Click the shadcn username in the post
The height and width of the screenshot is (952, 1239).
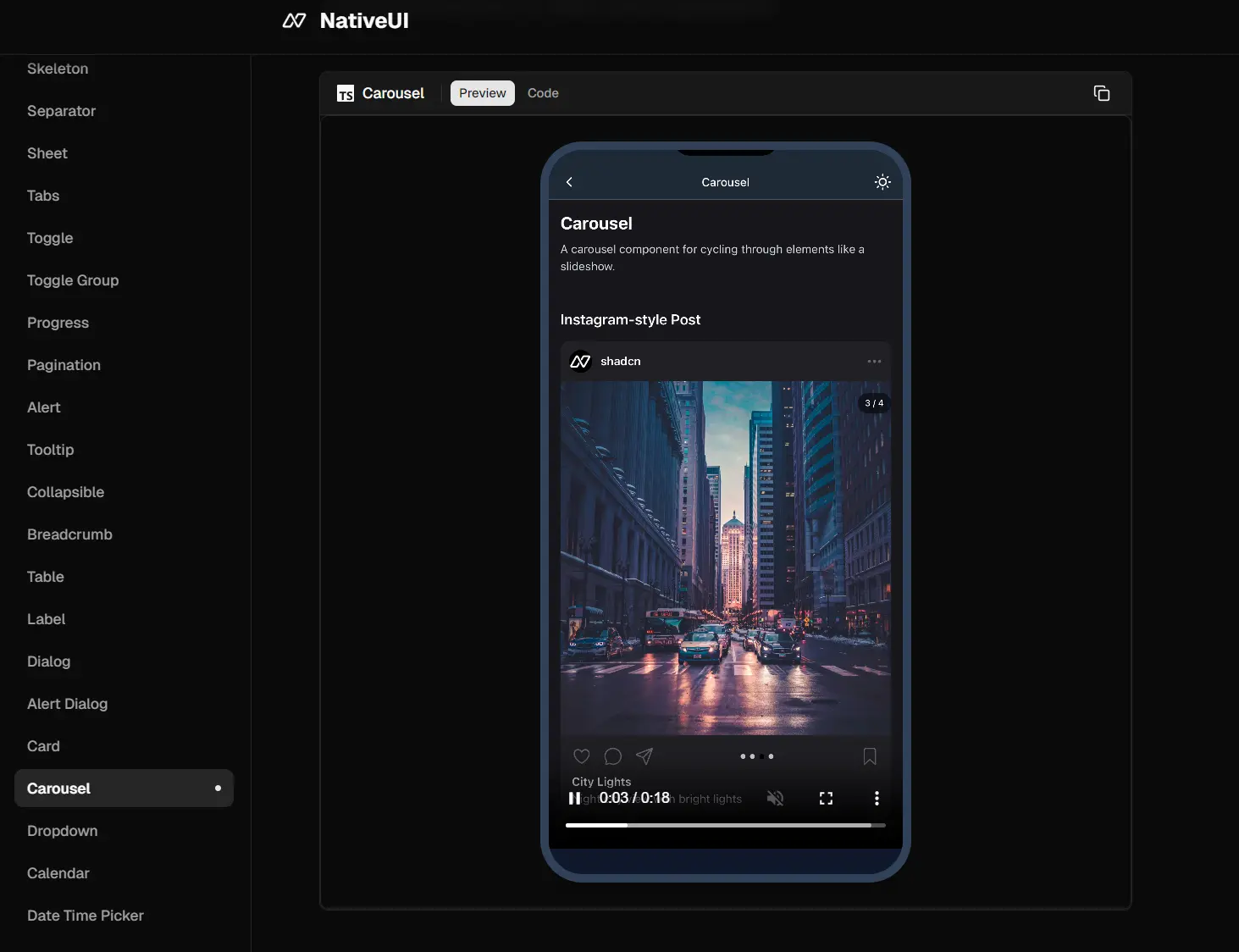coord(621,362)
